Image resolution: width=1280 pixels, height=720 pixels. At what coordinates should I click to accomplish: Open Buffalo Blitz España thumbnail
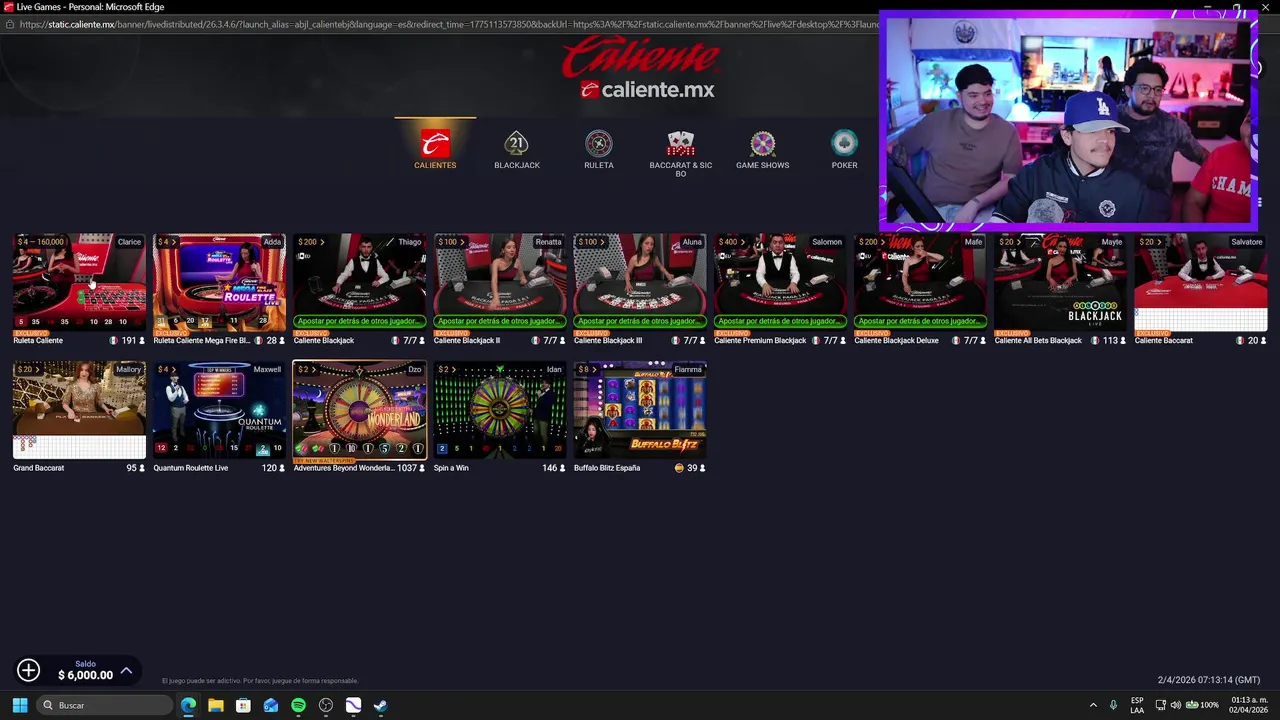639,410
